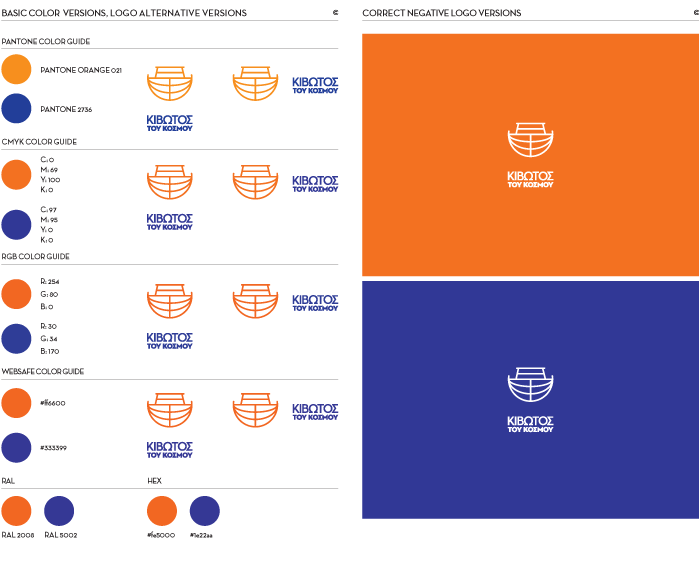The image size is (700, 567).
Task: Click the 'CMYK COLOR GUIDE' section title
Action: click(39, 142)
